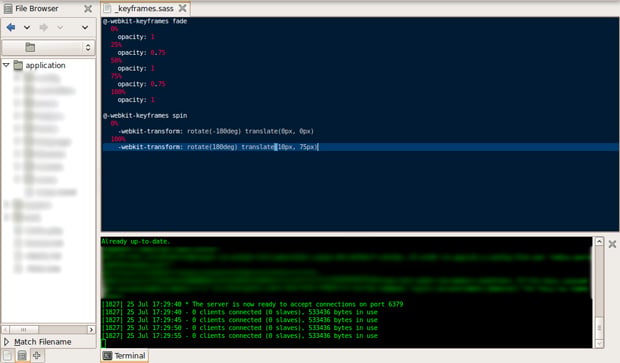Click the highlighted 'rotate(180deg) translate' line
This screenshot has height=363, width=620.
pyautogui.click(x=360, y=147)
